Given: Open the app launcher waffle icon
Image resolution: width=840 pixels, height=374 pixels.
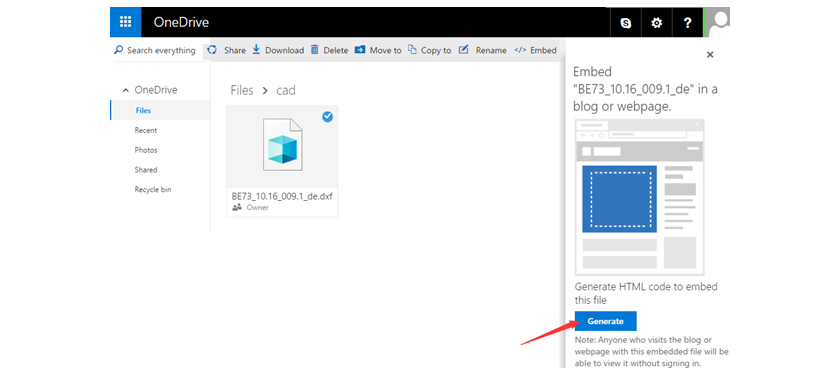Looking at the screenshot, I should pyautogui.click(x=125, y=22).
